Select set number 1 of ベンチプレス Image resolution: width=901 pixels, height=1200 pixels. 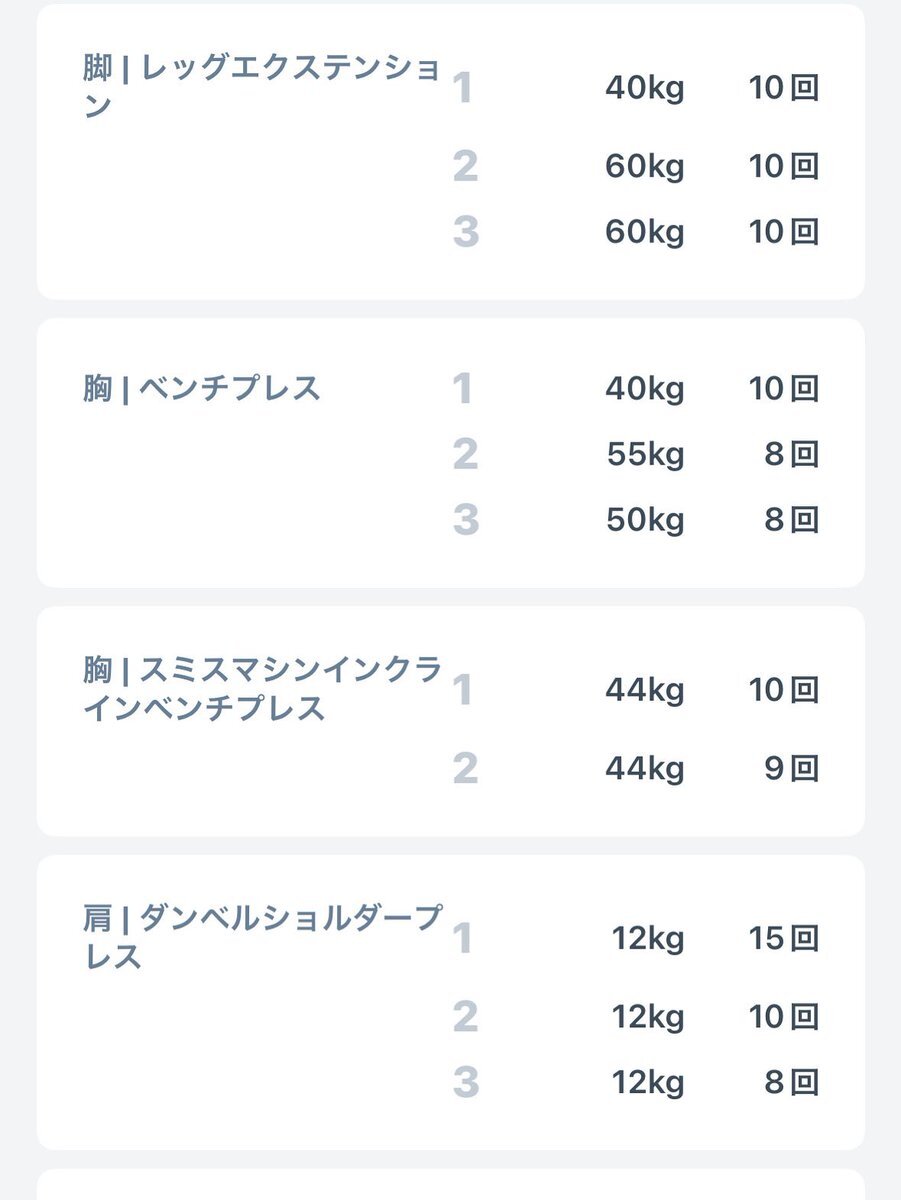pyautogui.click(x=462, y=388)
